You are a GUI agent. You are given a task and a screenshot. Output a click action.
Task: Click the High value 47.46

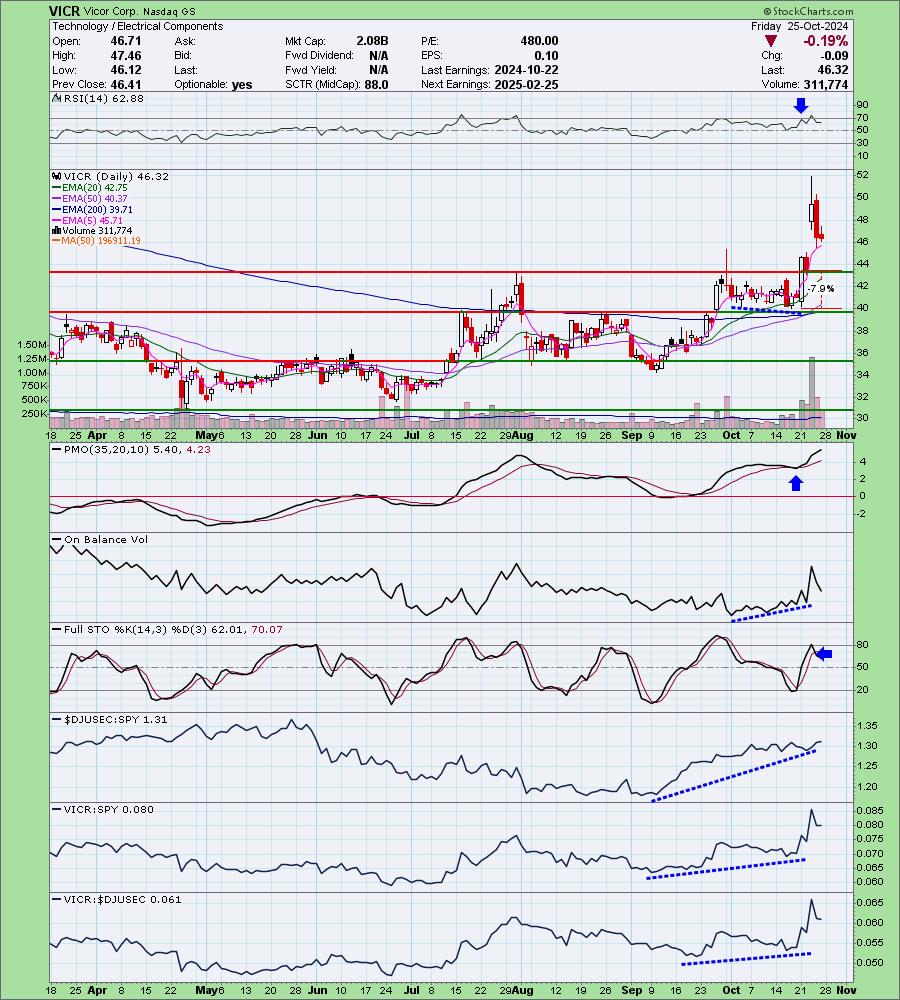point(126,55)
